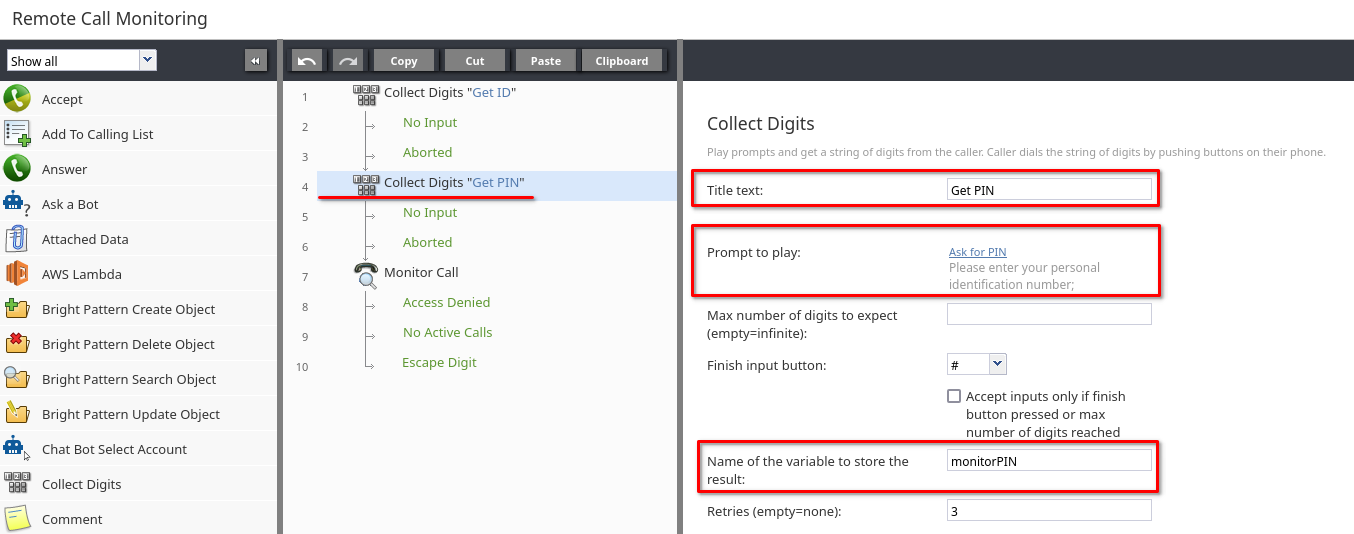Select the Accept block icon
Image resolution: width=1354 pixels, height=534 pixels.
17,98
